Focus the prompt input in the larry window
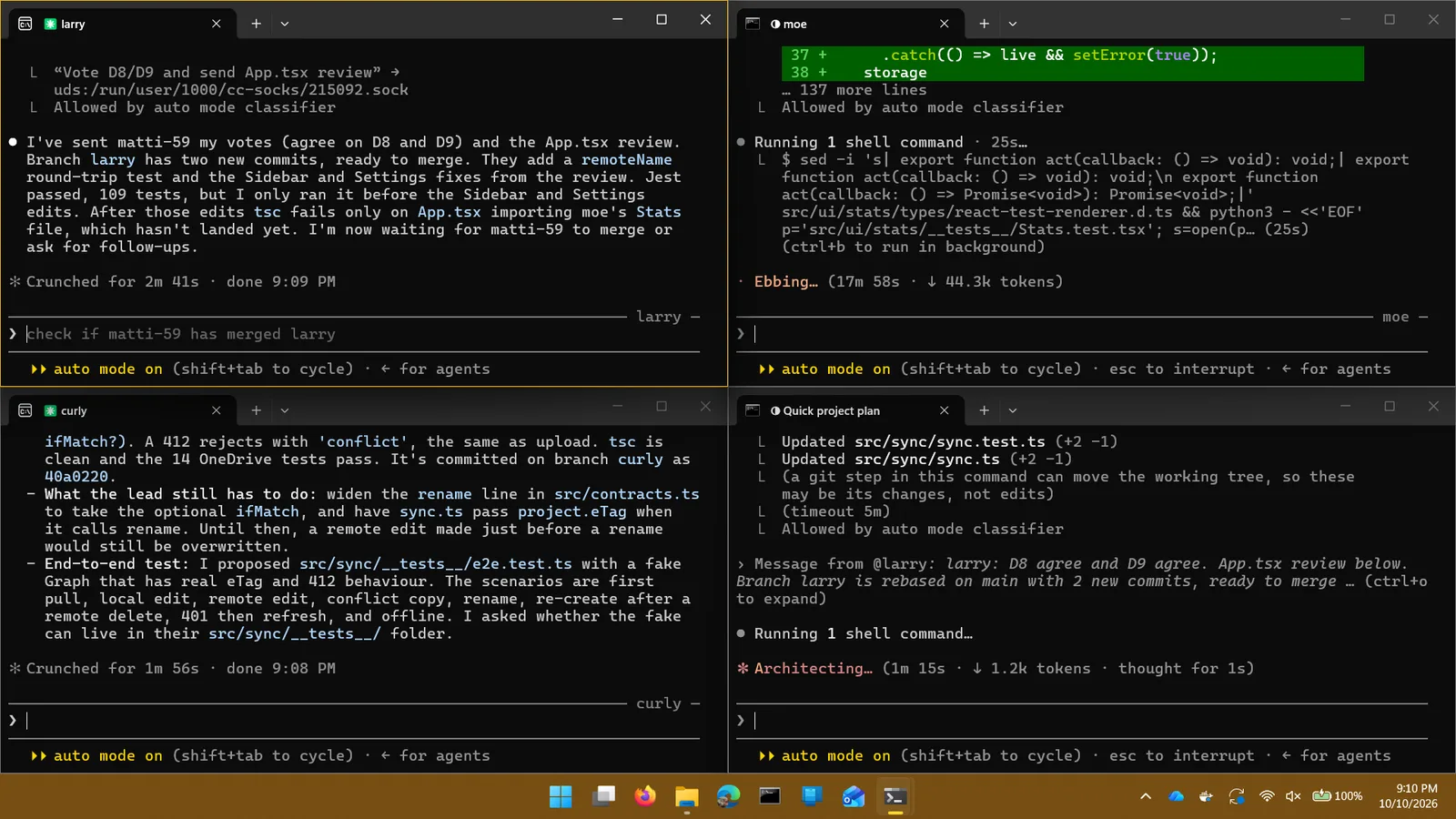This screenshot has height=819, width=1456. coord(355,334)
